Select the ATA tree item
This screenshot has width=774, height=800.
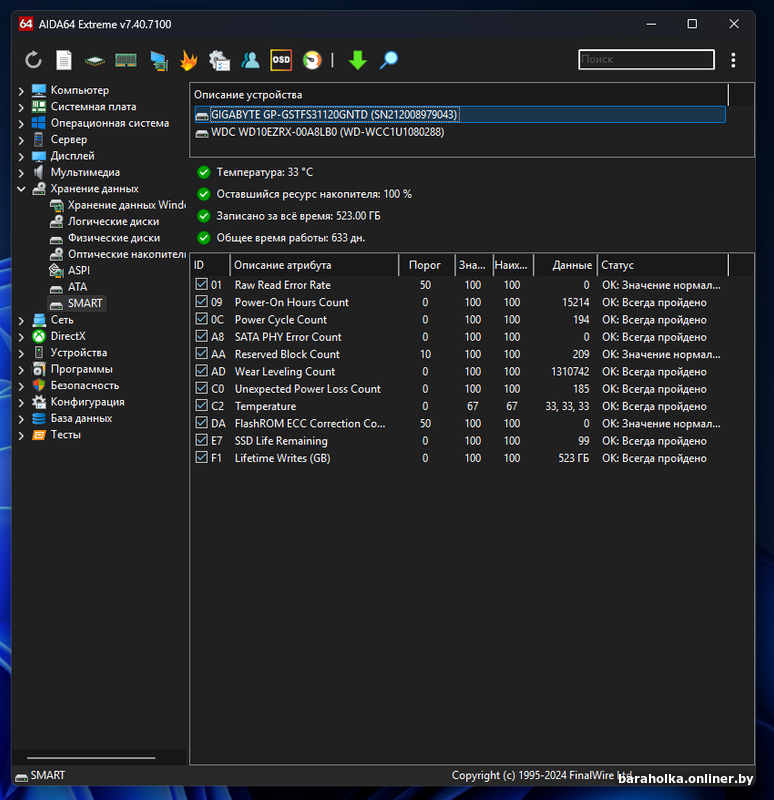click(77, 287)
